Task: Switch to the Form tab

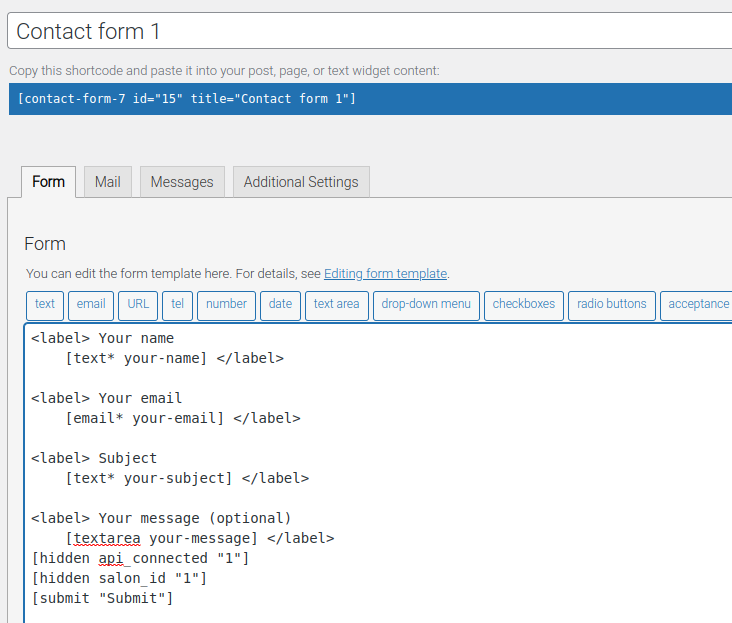Action: (49, 182)
